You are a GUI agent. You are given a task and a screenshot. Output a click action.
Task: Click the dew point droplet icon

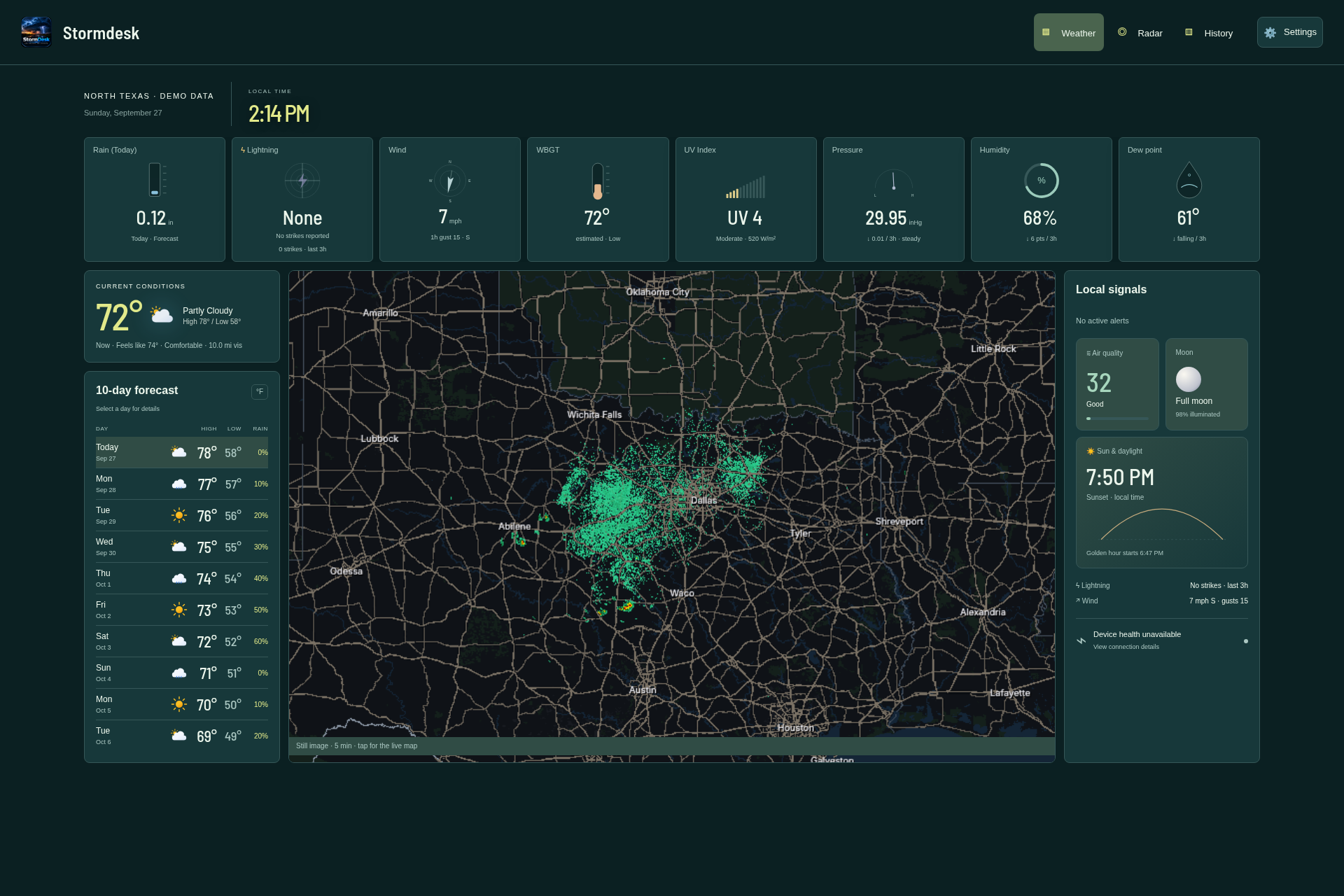click(1189, 180)
